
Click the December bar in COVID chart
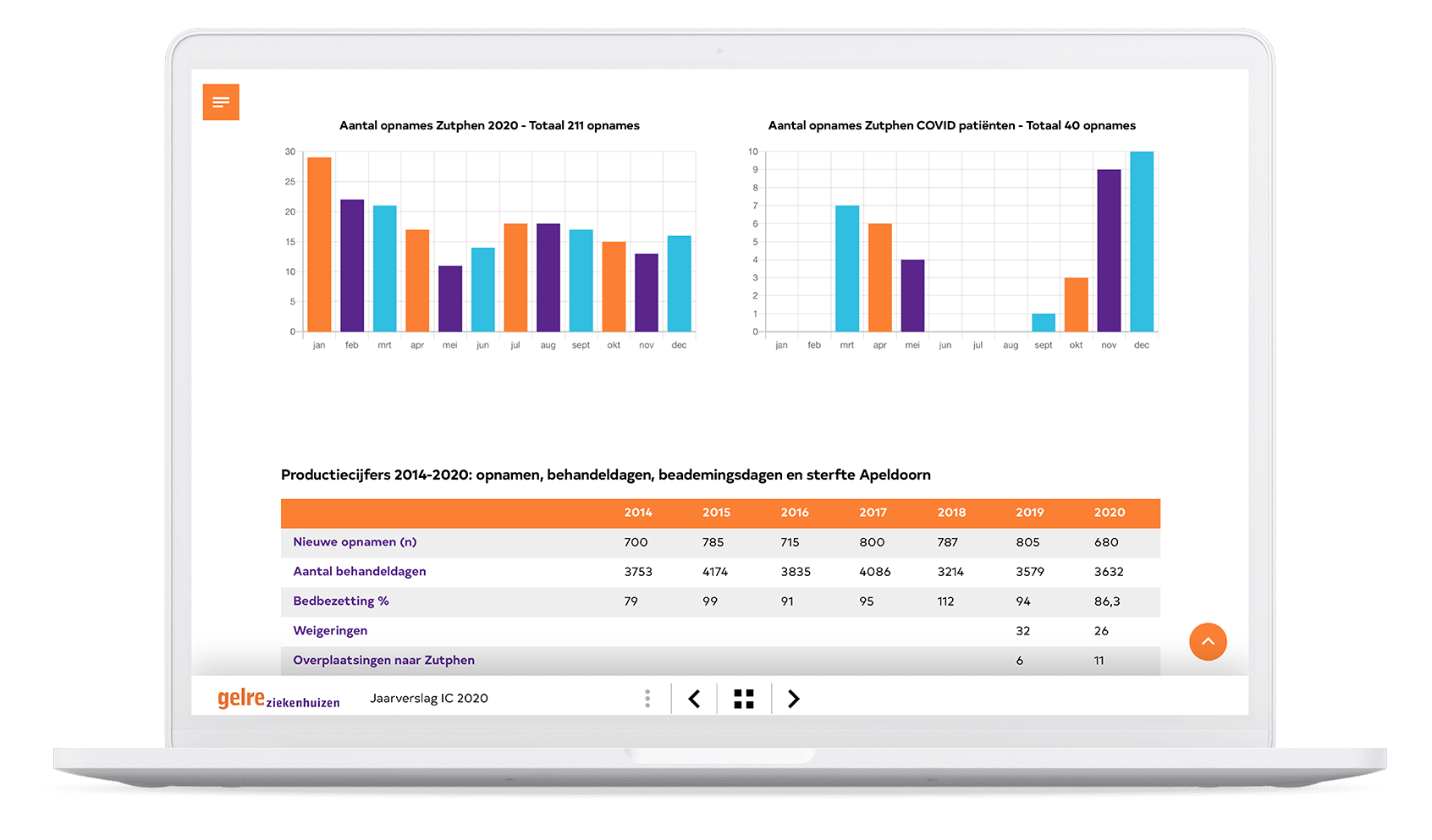pyautogui.click(x=1142, y=242)
